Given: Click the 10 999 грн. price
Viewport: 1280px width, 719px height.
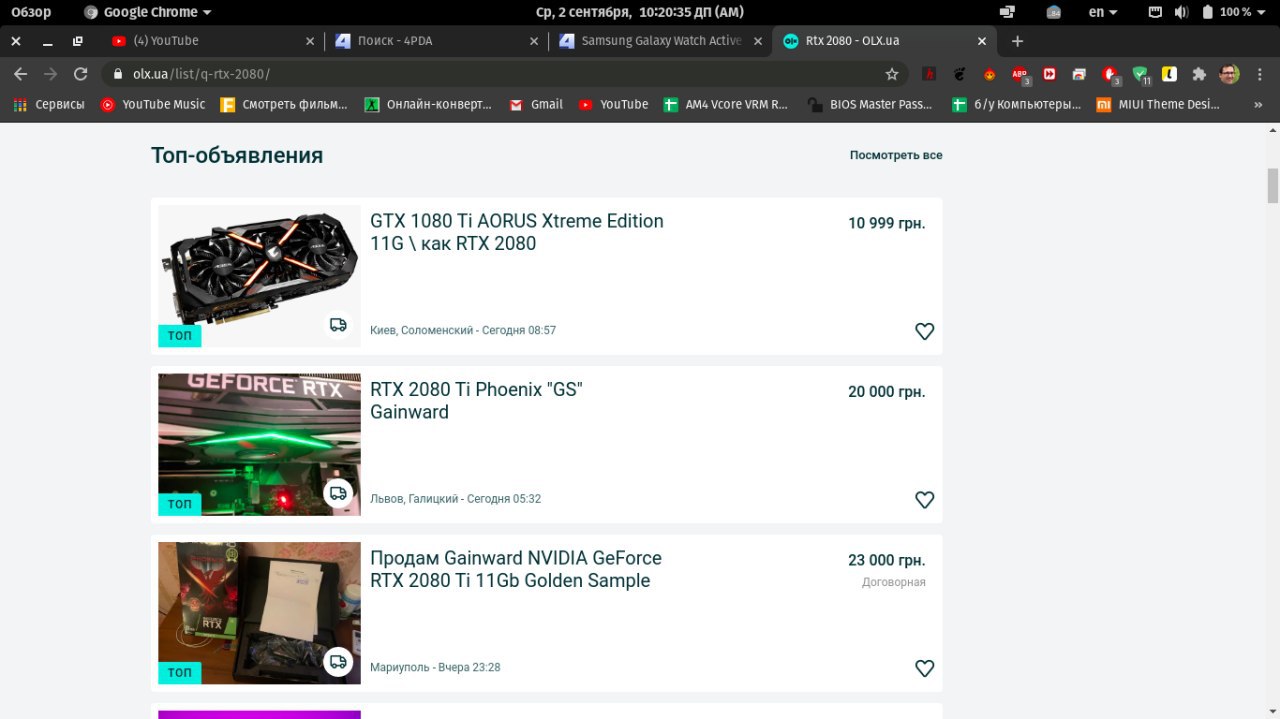Looking at the screenshot, I should [887, 223].
